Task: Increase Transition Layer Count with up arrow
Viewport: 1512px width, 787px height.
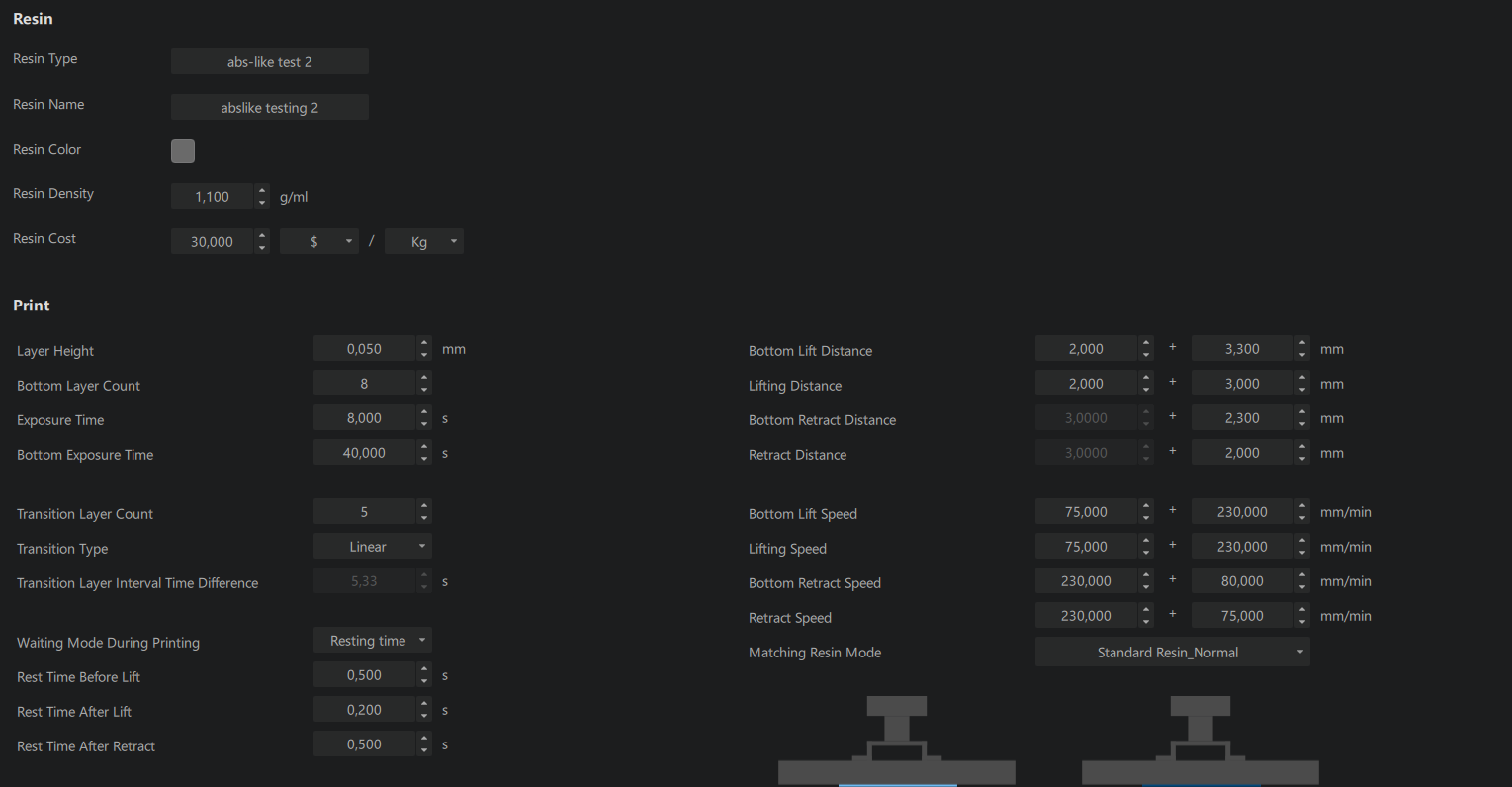Action: click(424, 505)
